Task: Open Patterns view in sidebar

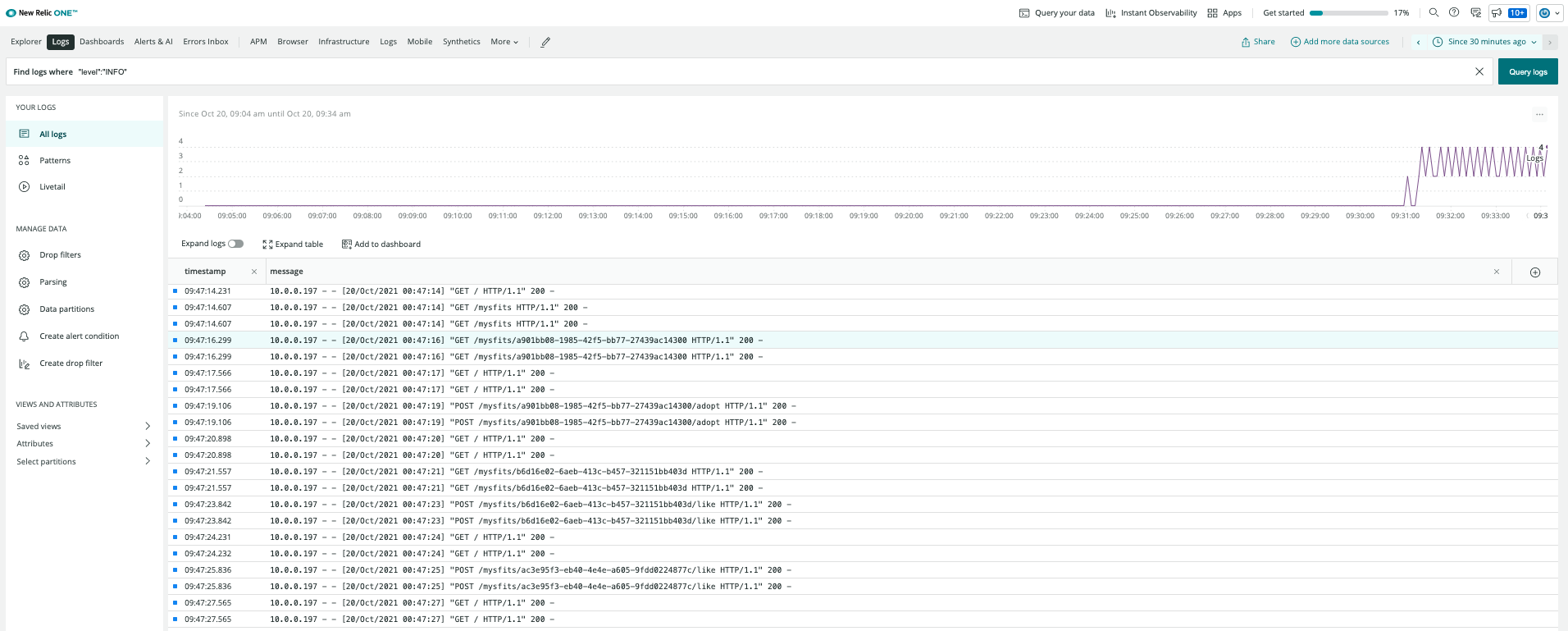Action: 55,161
